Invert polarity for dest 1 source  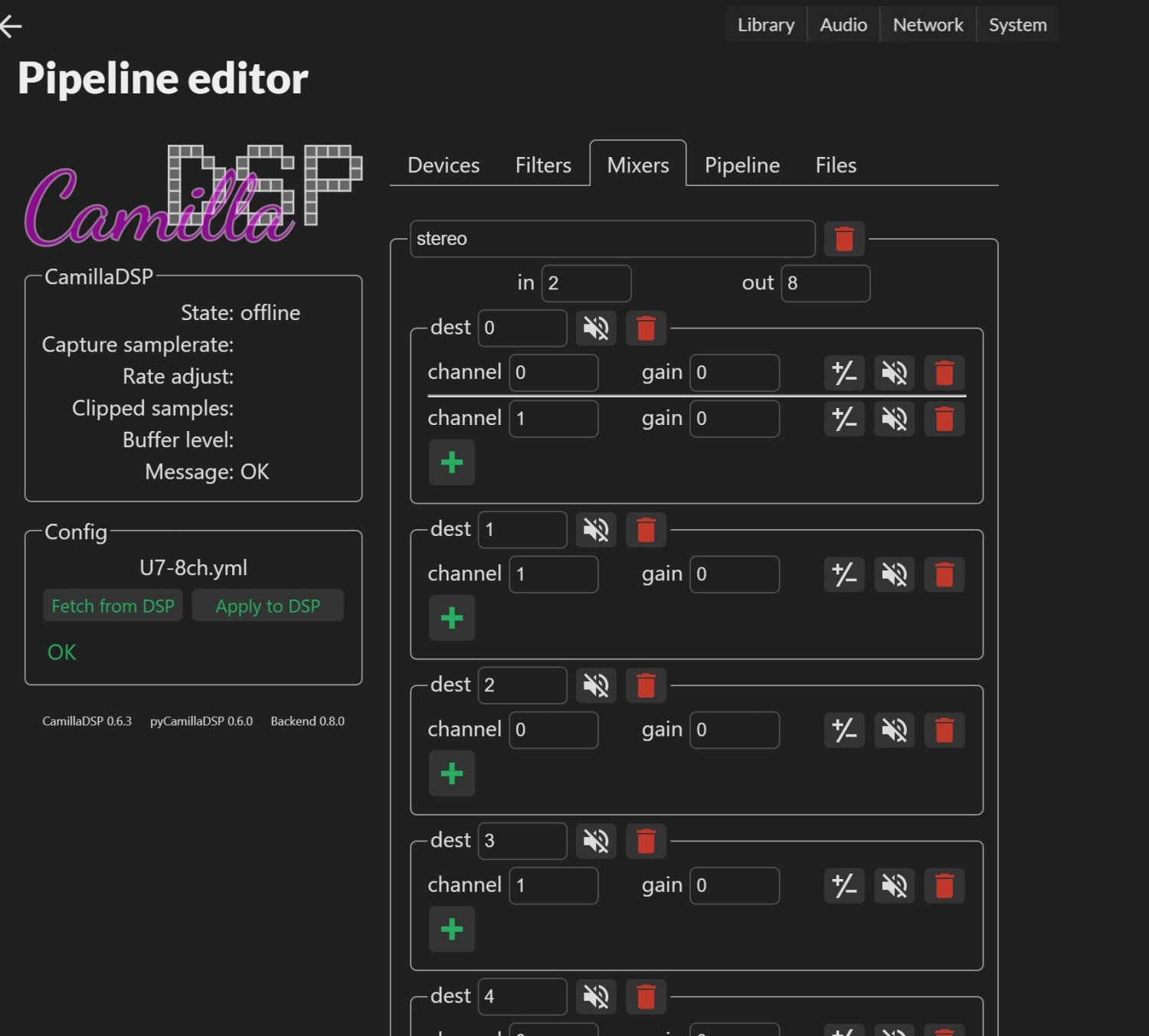tap(844, 574)
